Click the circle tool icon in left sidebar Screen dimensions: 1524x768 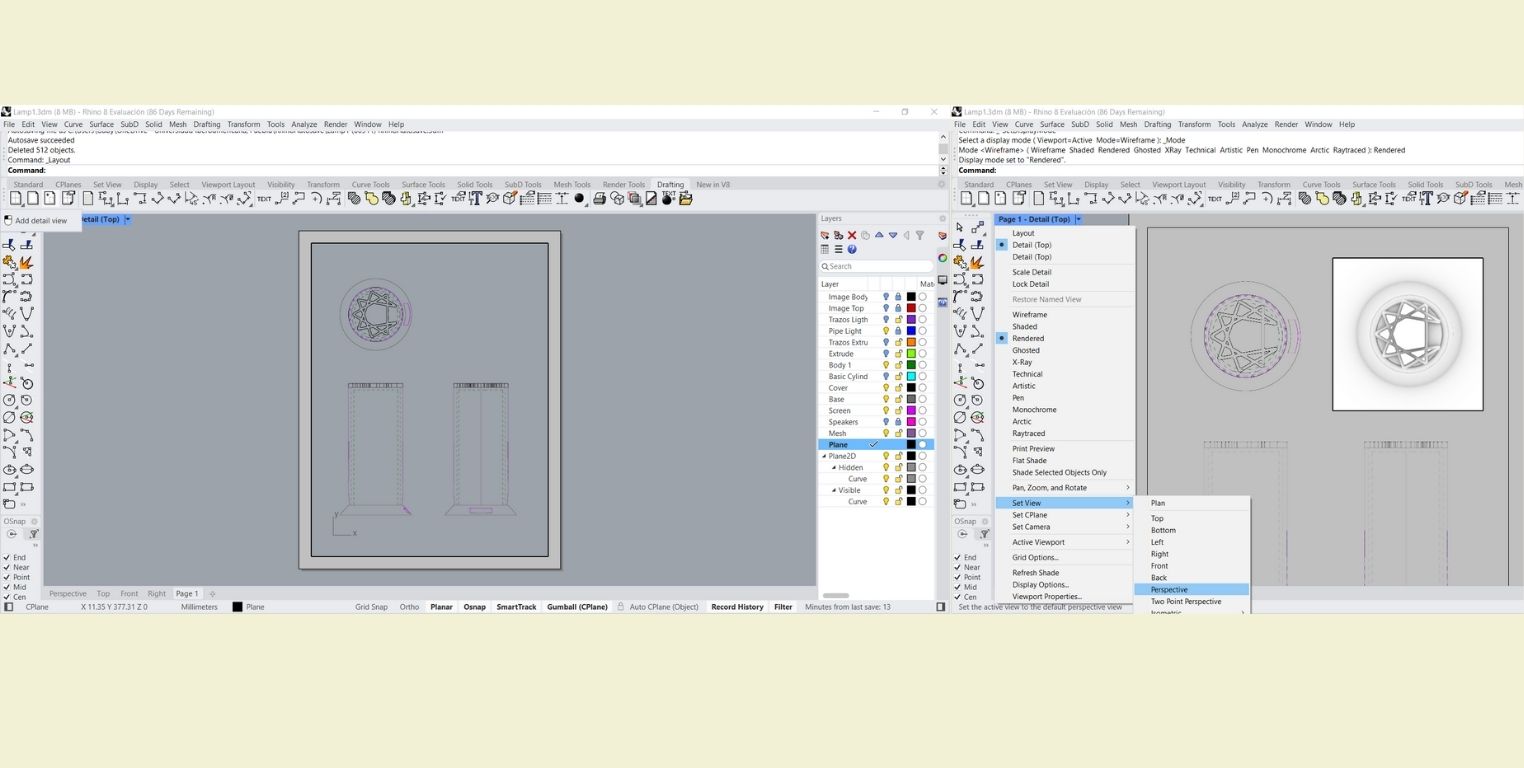[x=9, y=400]
